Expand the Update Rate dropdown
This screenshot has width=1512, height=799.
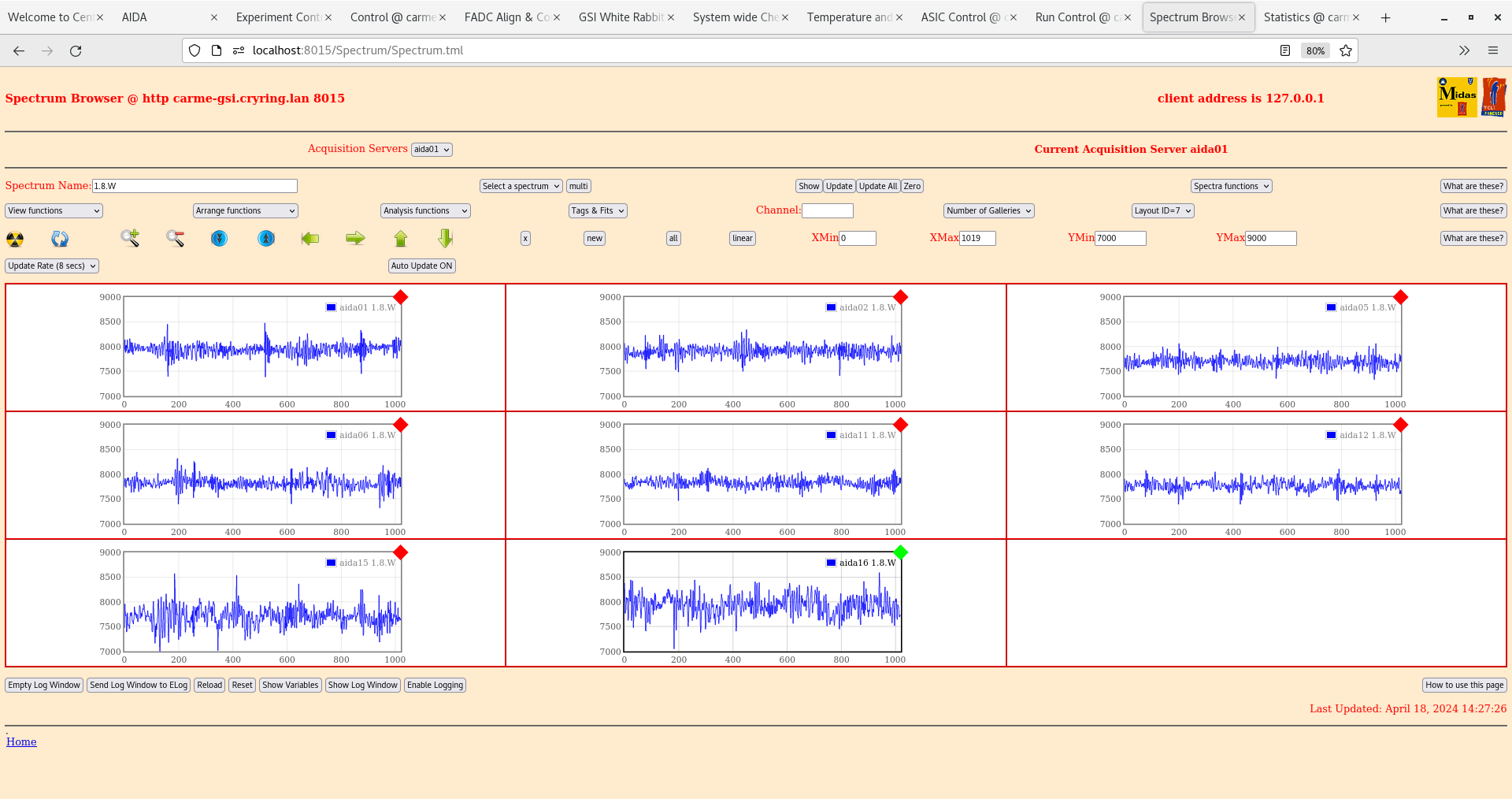tap(52, 266)
